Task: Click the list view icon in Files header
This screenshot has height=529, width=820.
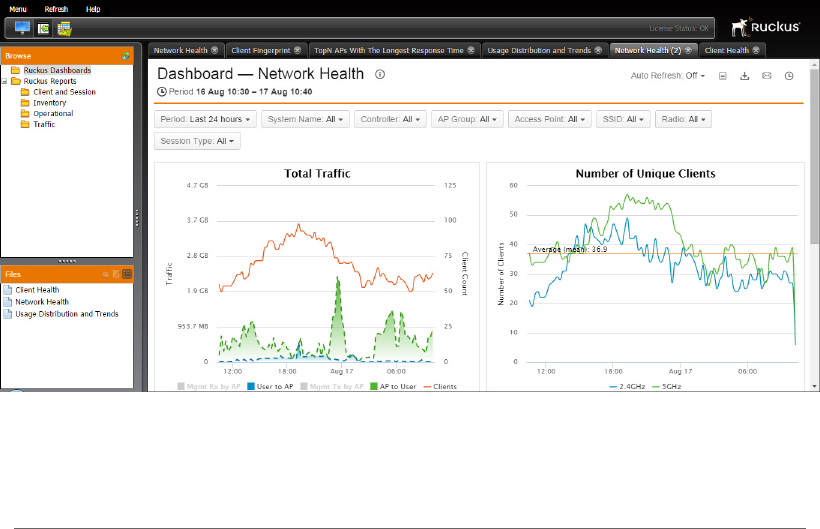Action: pos(127,274)
